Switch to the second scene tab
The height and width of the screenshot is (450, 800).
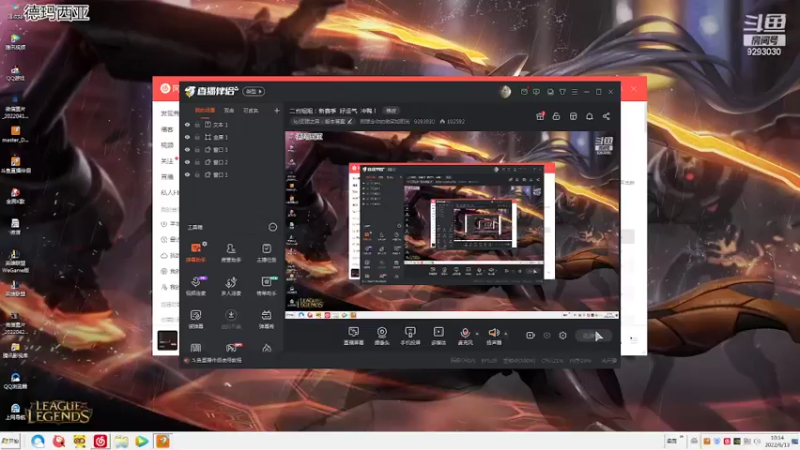coord(229,110)
